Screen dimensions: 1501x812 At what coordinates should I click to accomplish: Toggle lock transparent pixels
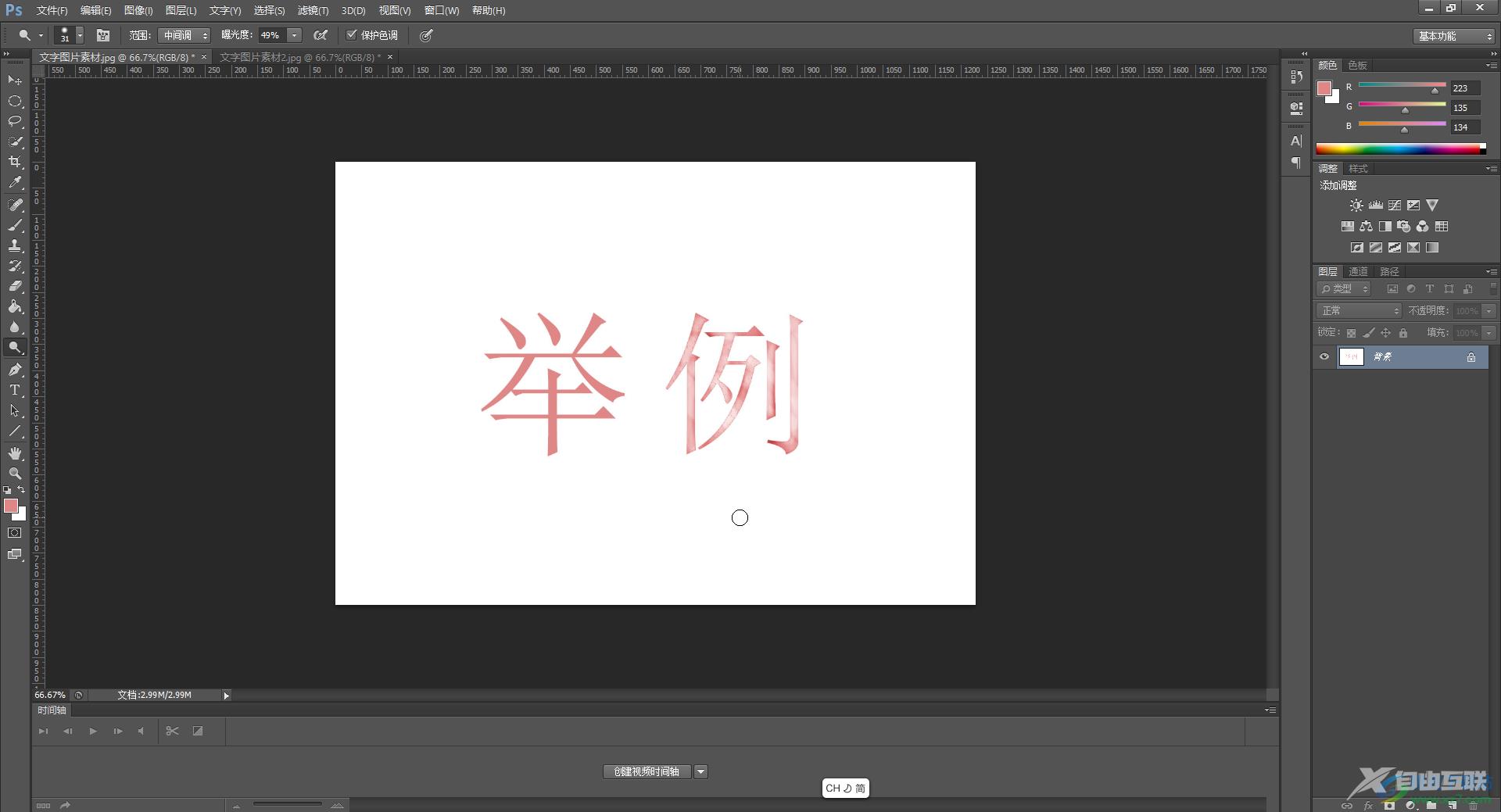click(x=1351, y=333)
